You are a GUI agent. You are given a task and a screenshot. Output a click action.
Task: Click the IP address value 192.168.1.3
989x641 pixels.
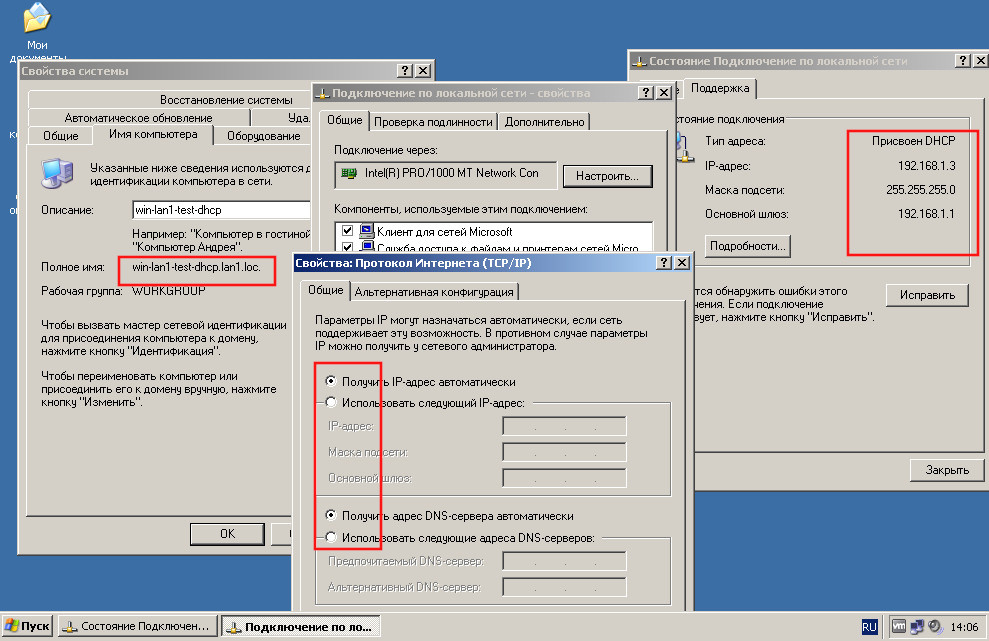(927, 166)
